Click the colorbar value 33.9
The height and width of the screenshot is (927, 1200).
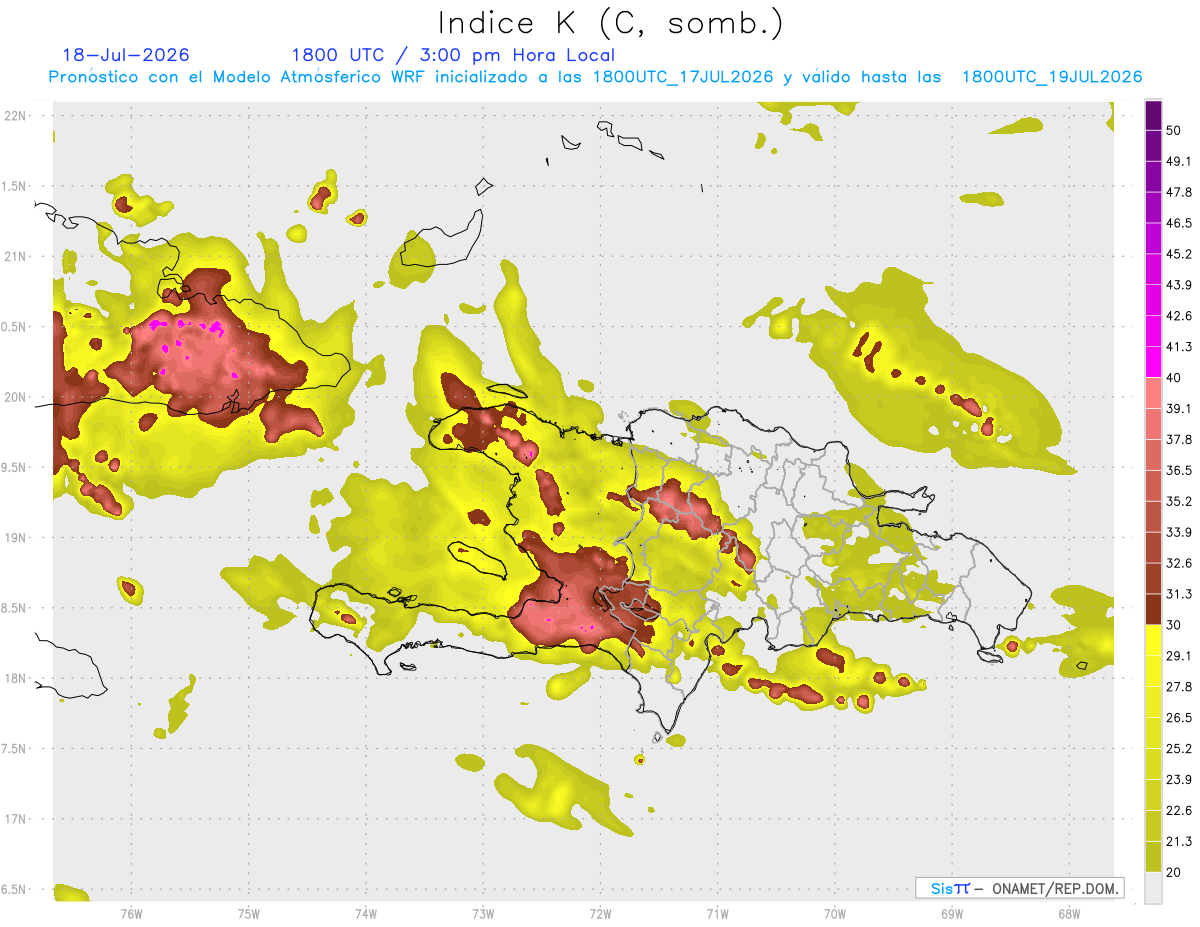1178,532
